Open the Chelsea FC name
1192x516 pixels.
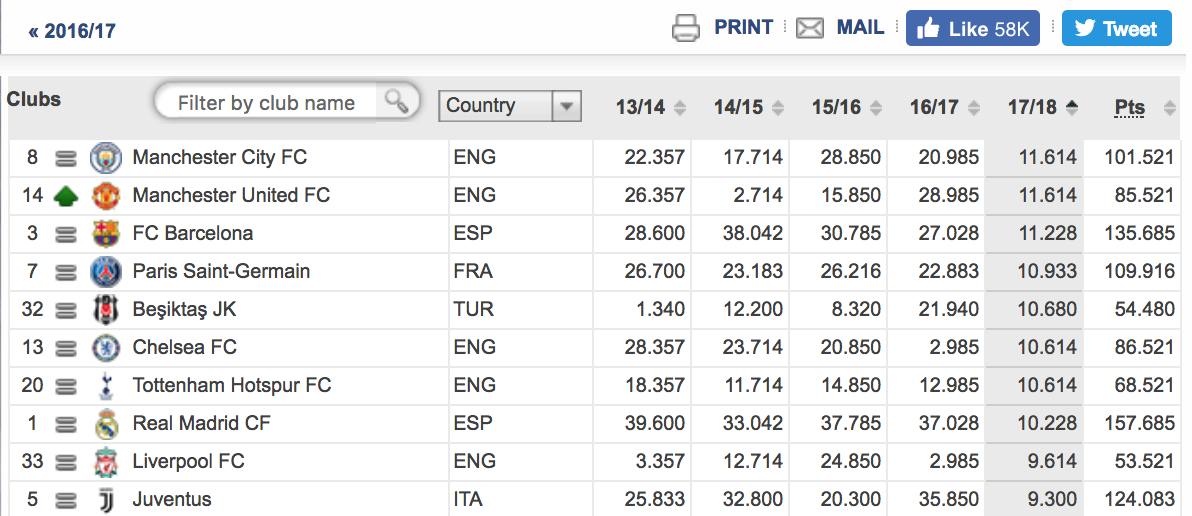pos(185,347)
